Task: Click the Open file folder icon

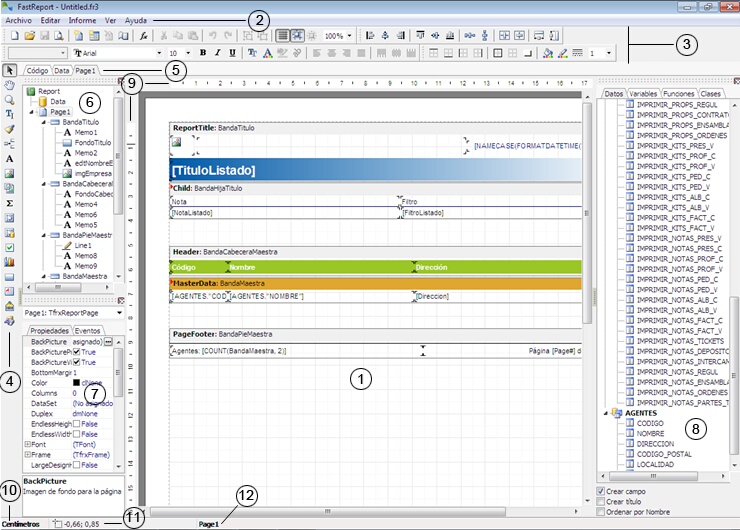Action: (x=30, y=35)
